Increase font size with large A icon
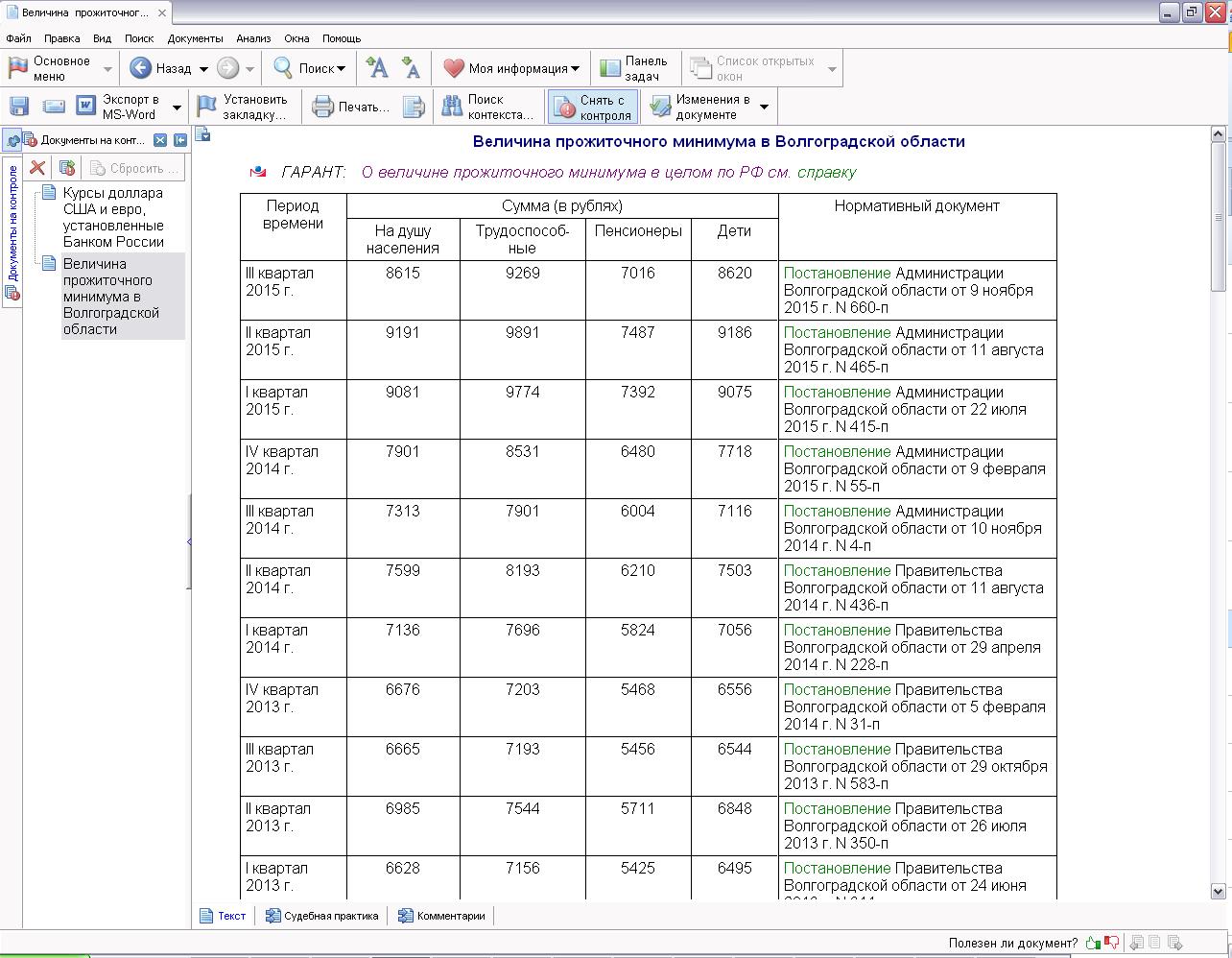The height and width of the screenshot is (958, 1232). coord(377,68)
